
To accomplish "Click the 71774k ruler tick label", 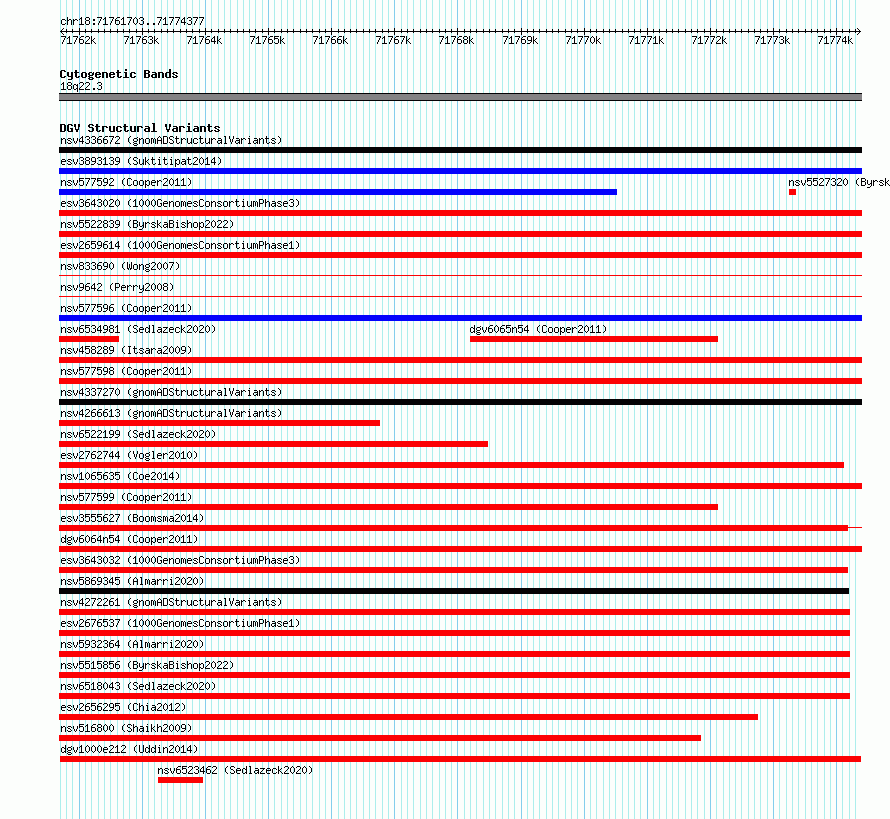I will tap(835, 40).
